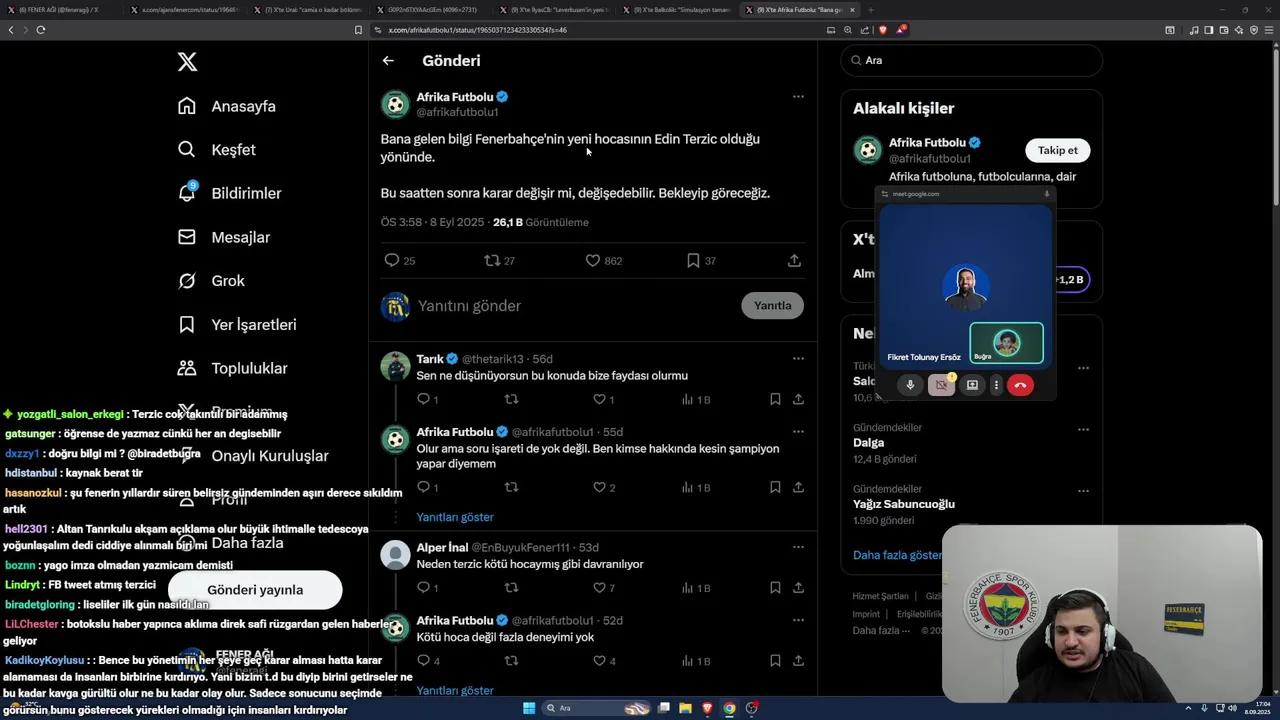The width and height of the screenshot is (1280, 720).
Task: Open the Windows Start menu
Action: tap(529, 708)
